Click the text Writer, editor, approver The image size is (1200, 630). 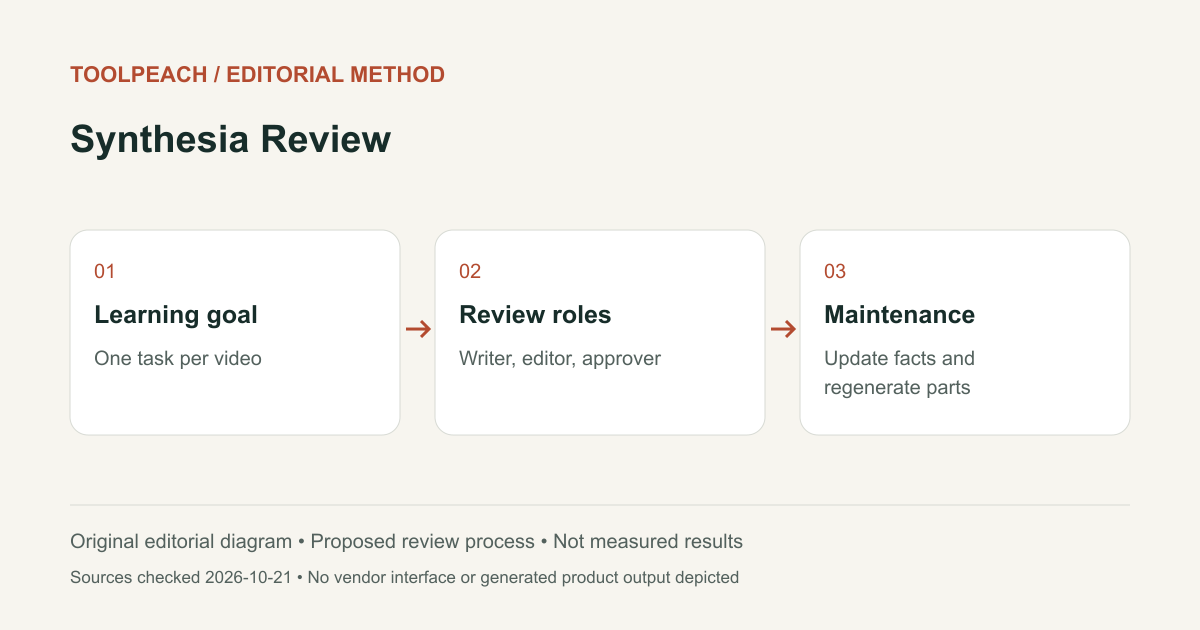point(560,358)
